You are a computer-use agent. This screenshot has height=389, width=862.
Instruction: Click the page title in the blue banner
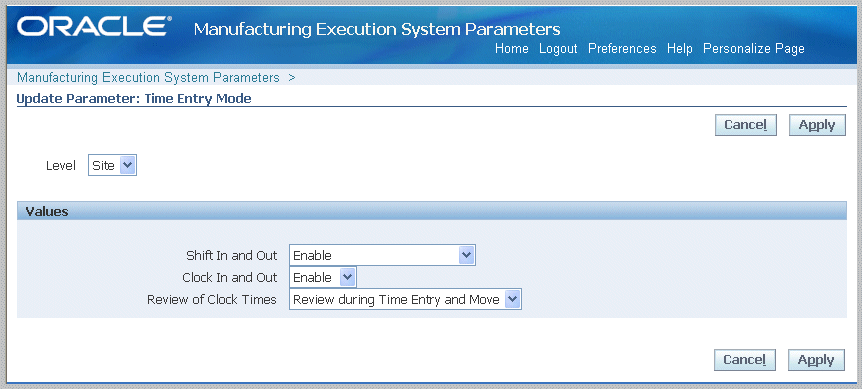pos(377,29)
